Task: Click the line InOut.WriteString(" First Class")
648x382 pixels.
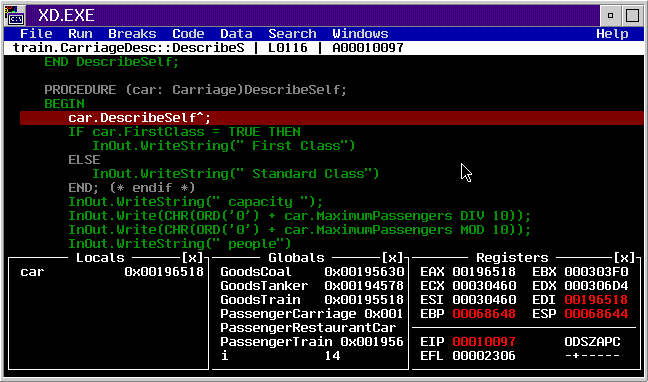Action: point(224,146)
